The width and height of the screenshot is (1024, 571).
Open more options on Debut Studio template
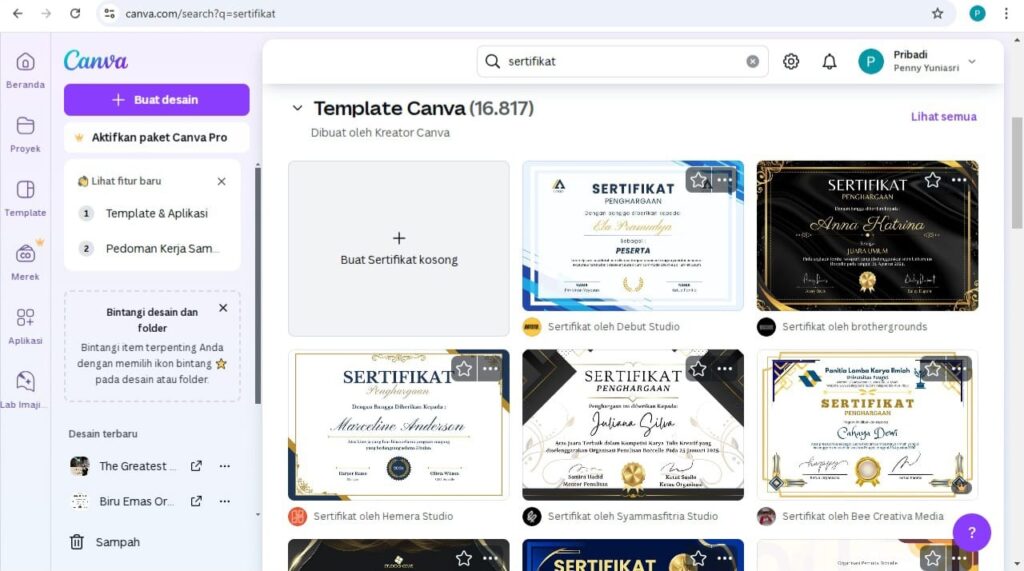724,180
